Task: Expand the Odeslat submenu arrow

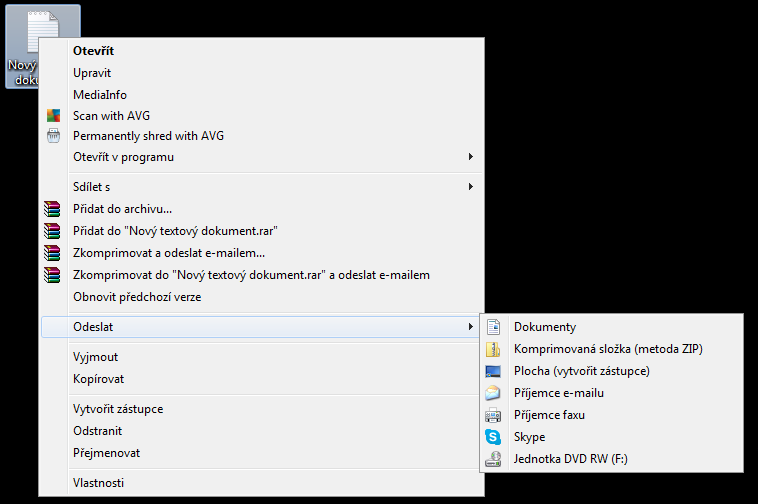Action: 471,327
